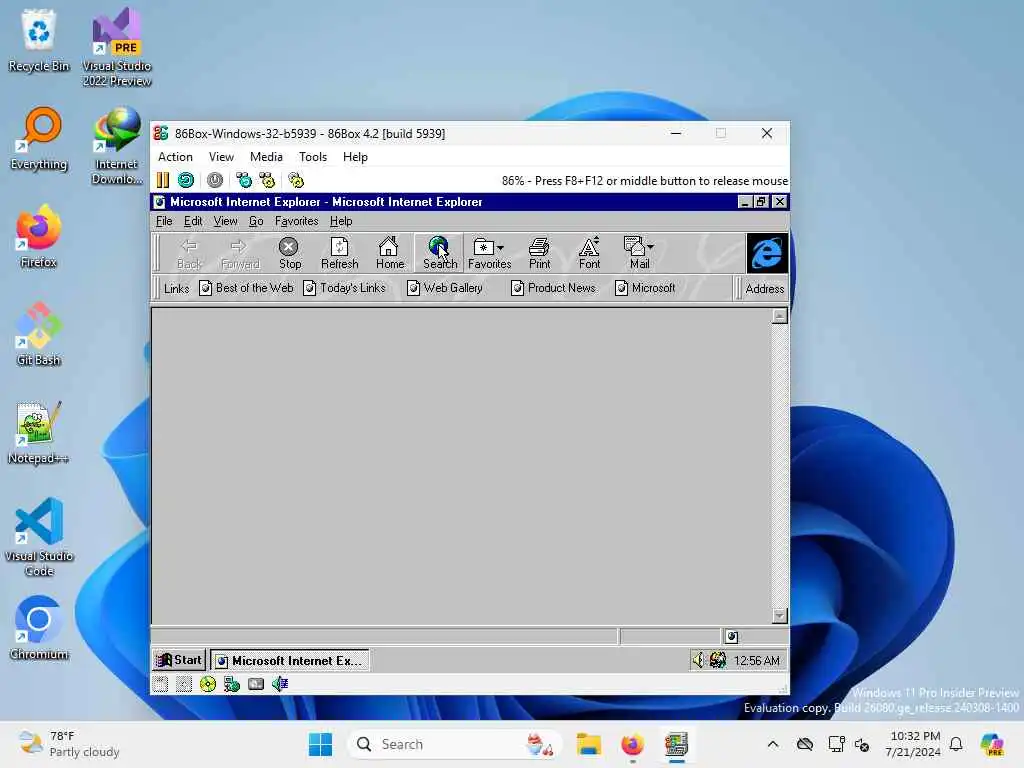
Task: Click the volume speaker in Windows 95 tray
Action: tap(698, 660)
